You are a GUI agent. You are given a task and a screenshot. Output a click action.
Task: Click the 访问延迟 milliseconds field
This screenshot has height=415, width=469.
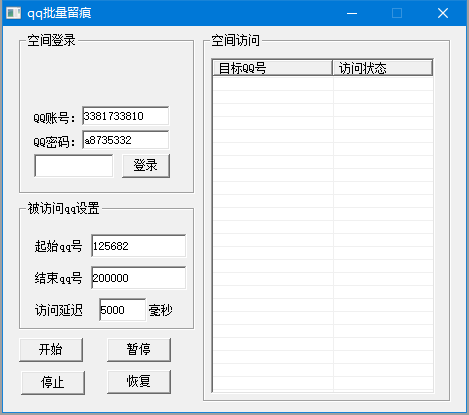(122, 310)
